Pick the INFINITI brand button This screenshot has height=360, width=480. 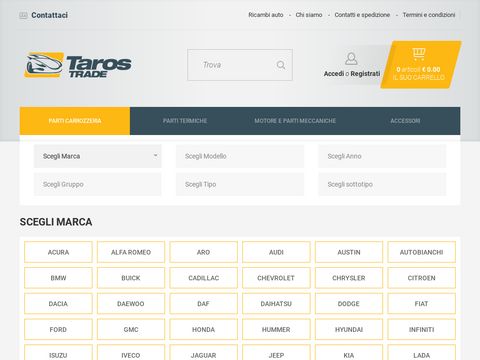point(422,329)
